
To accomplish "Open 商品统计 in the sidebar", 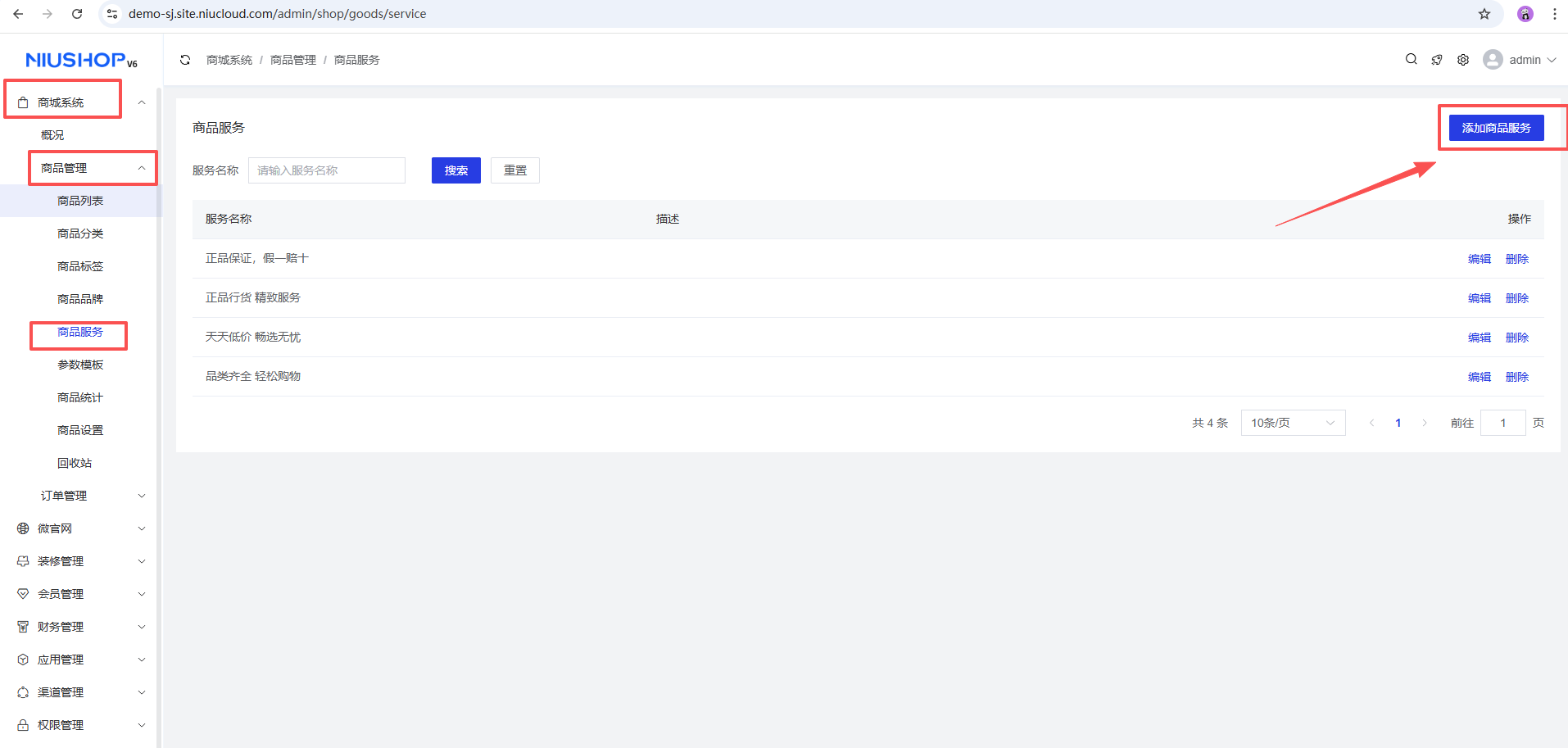I will point(80,397).
